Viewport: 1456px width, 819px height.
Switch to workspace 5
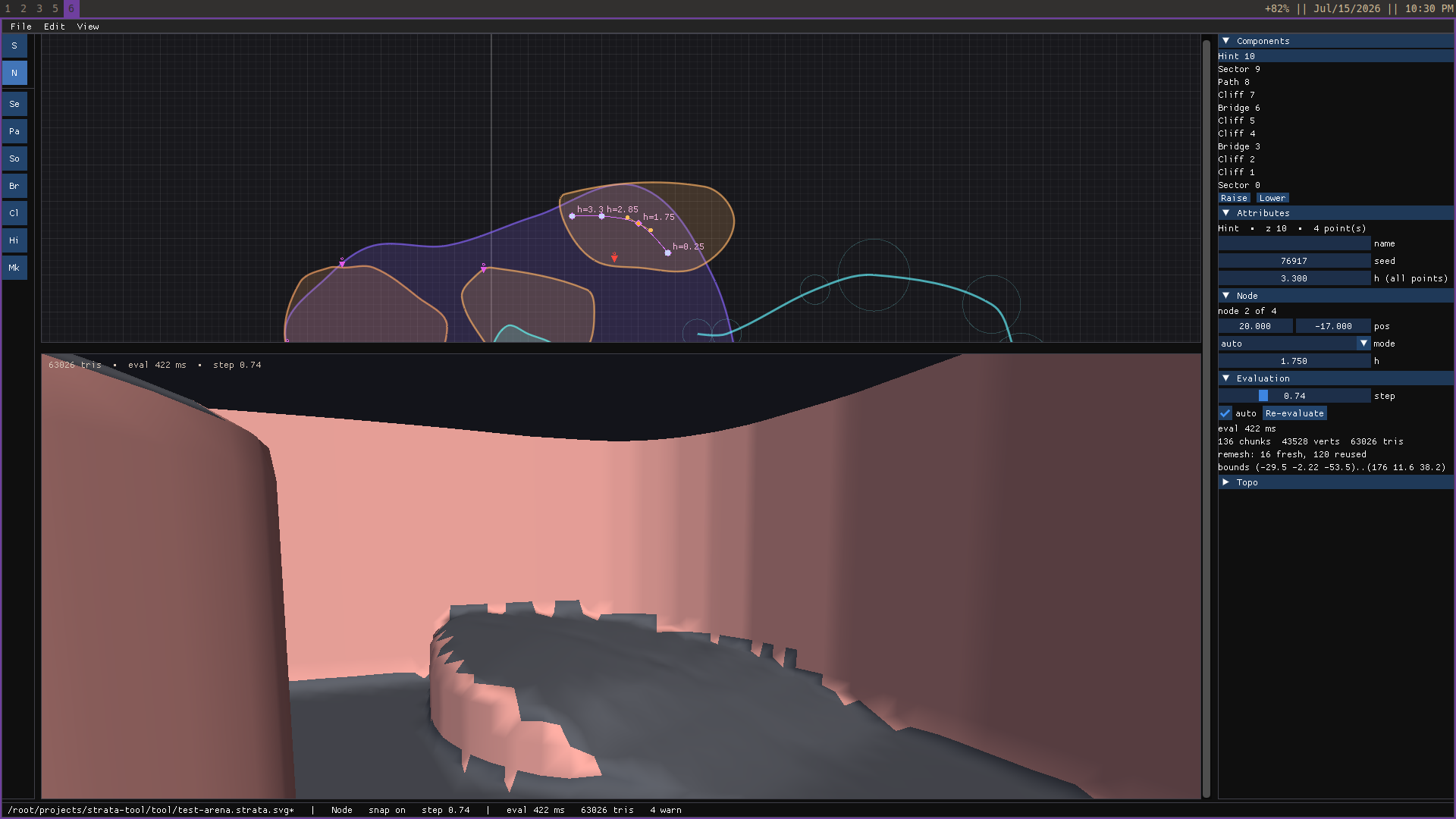[x=55, y=8]
